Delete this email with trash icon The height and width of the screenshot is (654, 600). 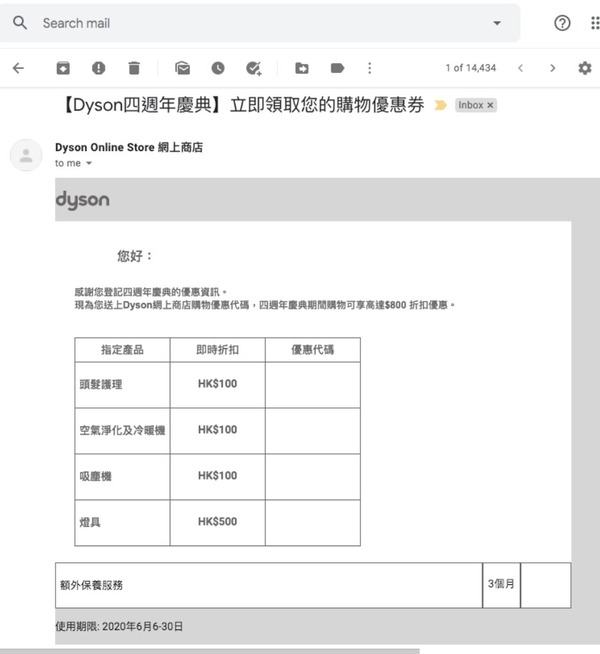(x=134, y=68)
